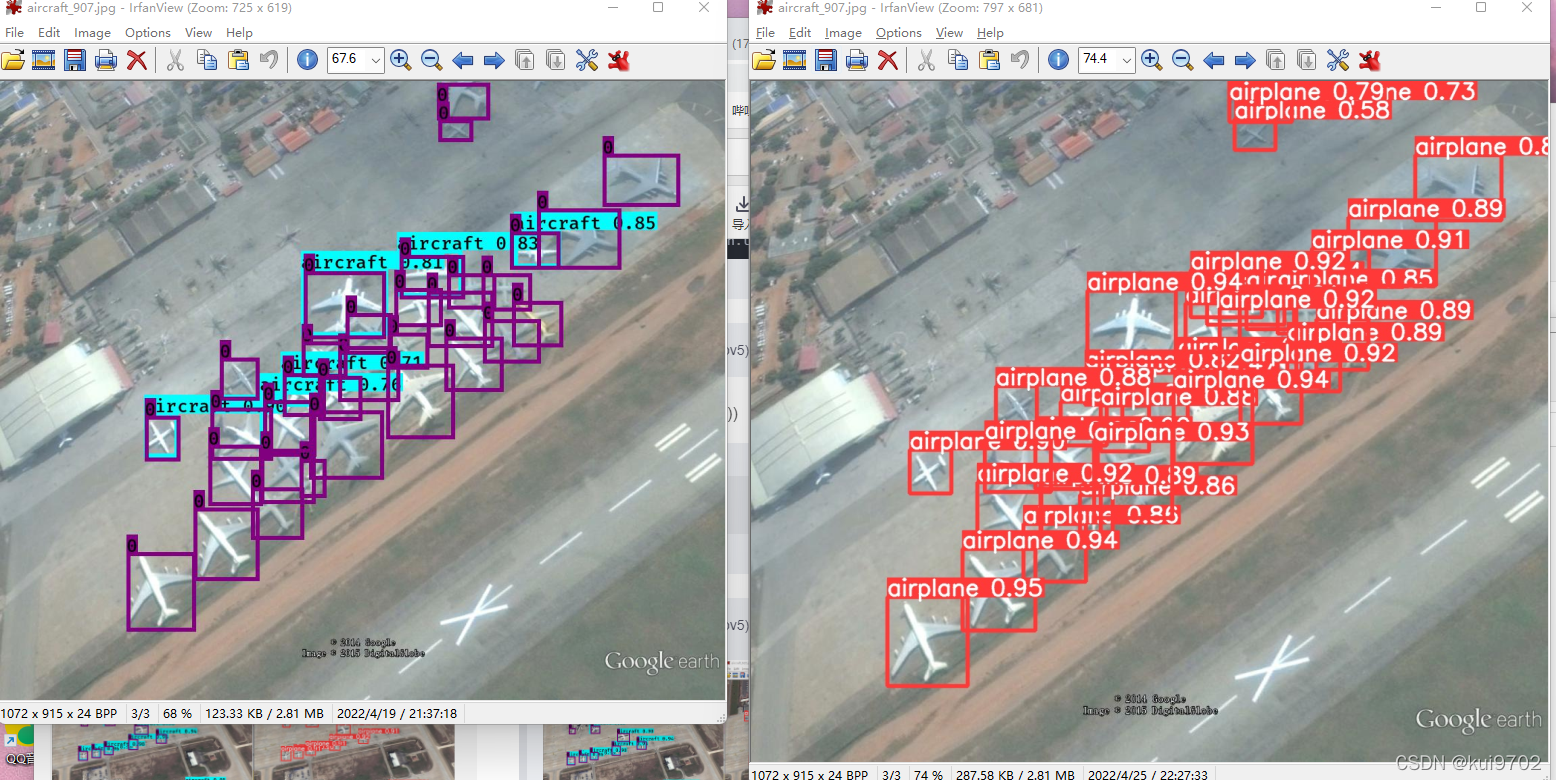Image resolution: width=1556 pixels, height=780 pixels.
Task: Click left window title bar "aircraft_907.jpg" Zoom 725 x 619
Action: click(x=160, y=8)
